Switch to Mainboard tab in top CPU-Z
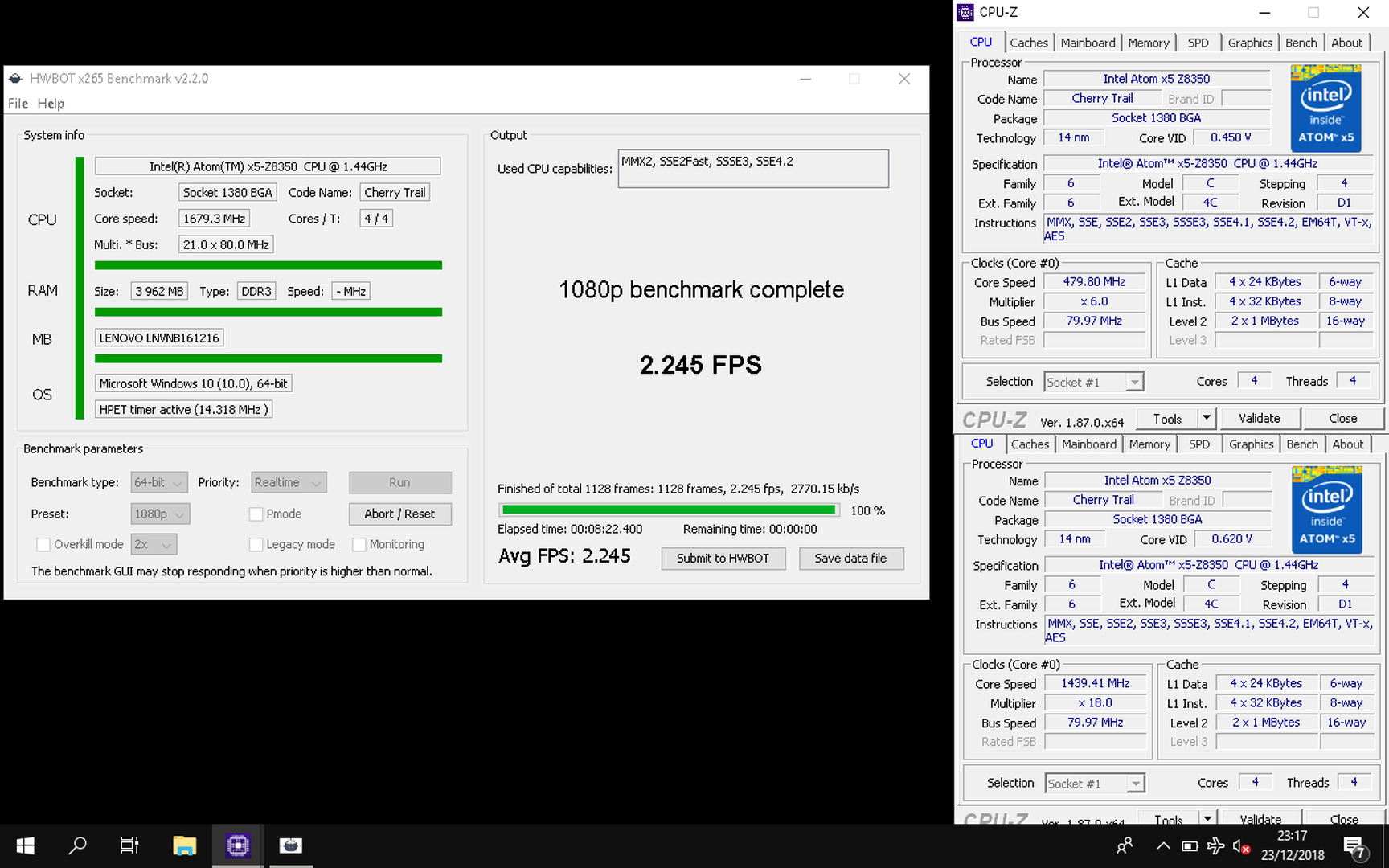The height and width of the screenshot is (868, 1389). [1088, 43]
